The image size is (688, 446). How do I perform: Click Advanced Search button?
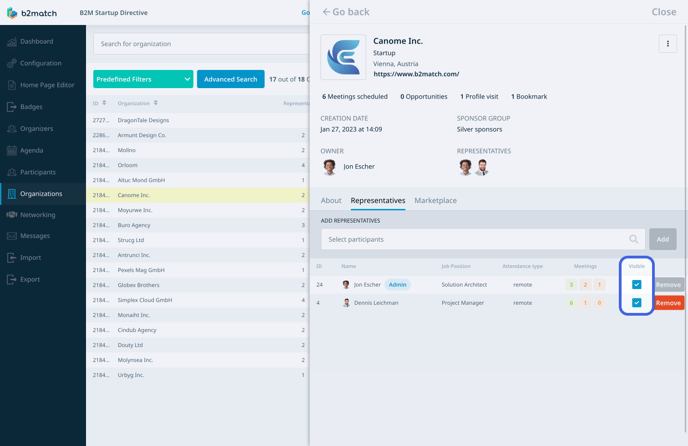pyautogui.click(x=230, y=79)
